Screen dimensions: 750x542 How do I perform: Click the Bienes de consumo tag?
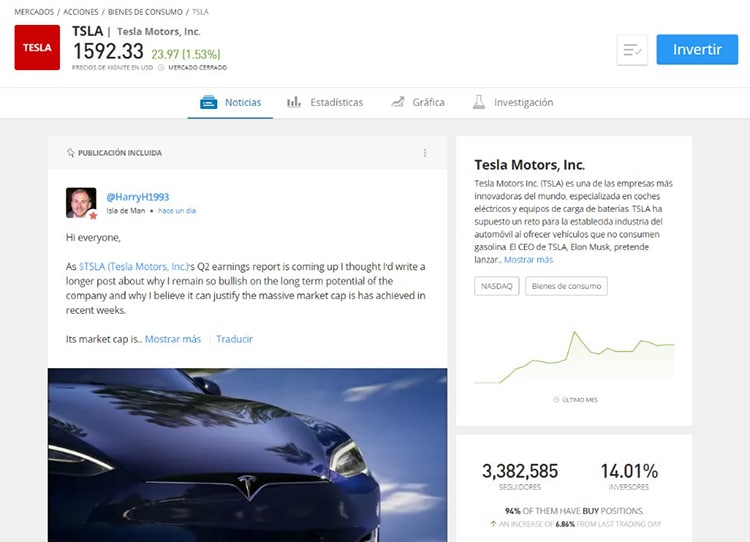point(566,286)
